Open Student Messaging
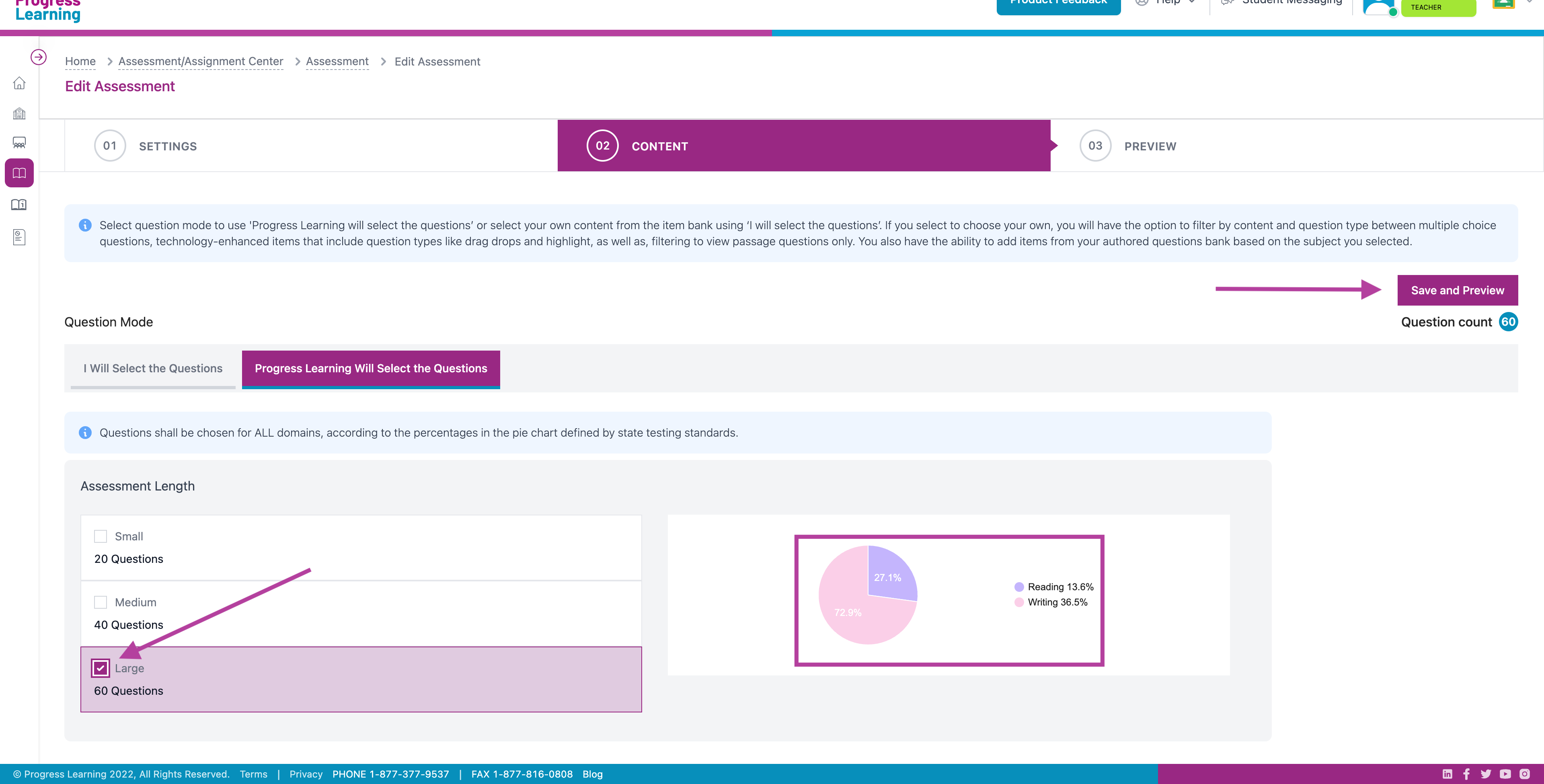Viewport: 1544px width, 784px height. tap(1282, 2)
